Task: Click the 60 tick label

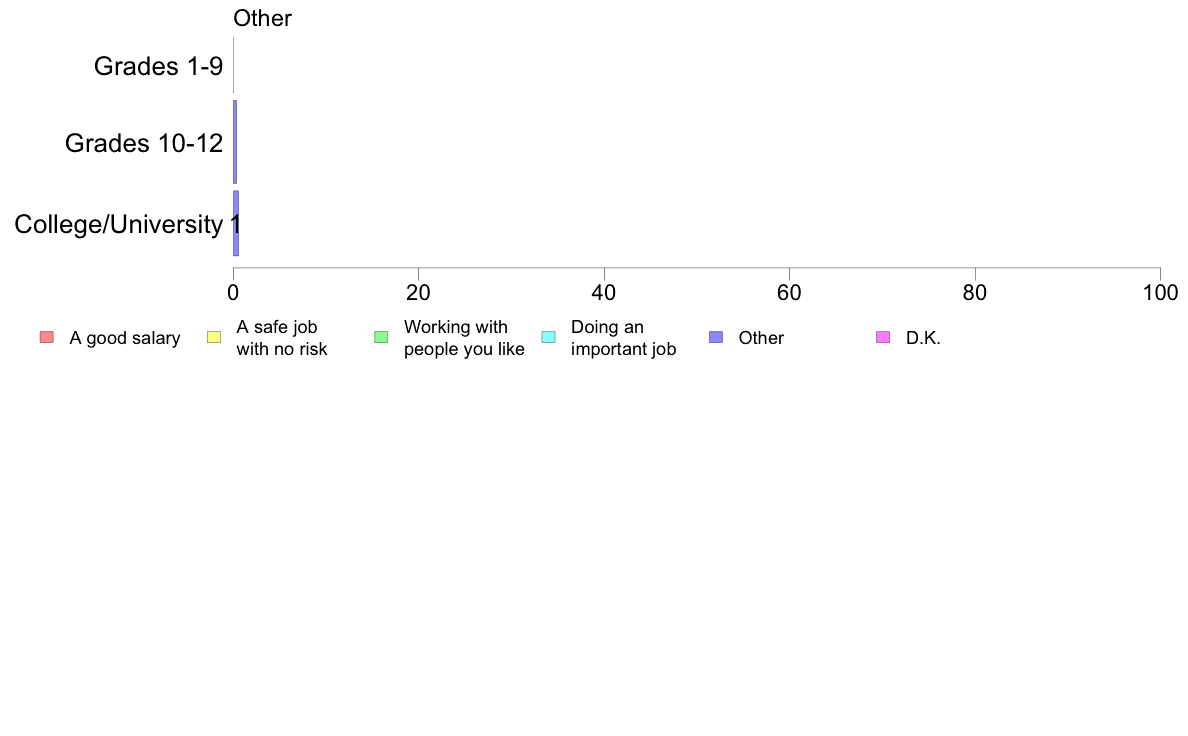Action: coord(789,293)
